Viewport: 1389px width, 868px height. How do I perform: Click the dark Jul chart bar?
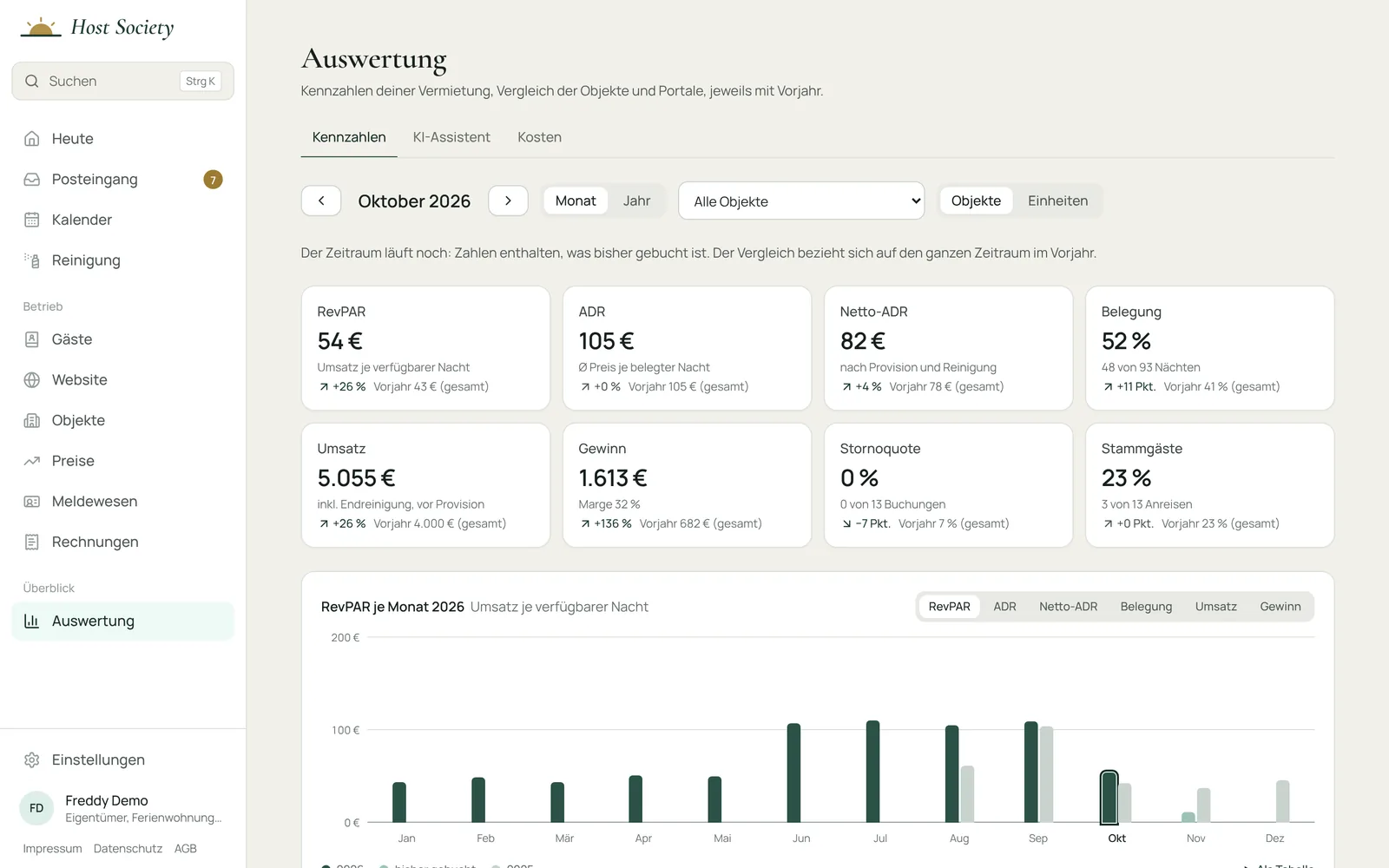click(872, 772)
